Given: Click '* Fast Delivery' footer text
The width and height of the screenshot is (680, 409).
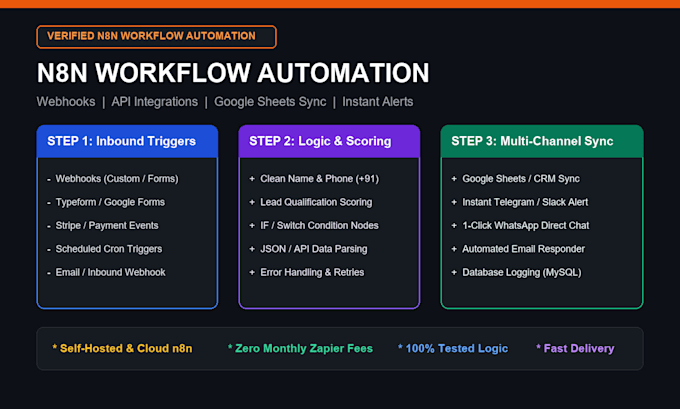Looking at the screenshot, I should click(x=575, y=349).
